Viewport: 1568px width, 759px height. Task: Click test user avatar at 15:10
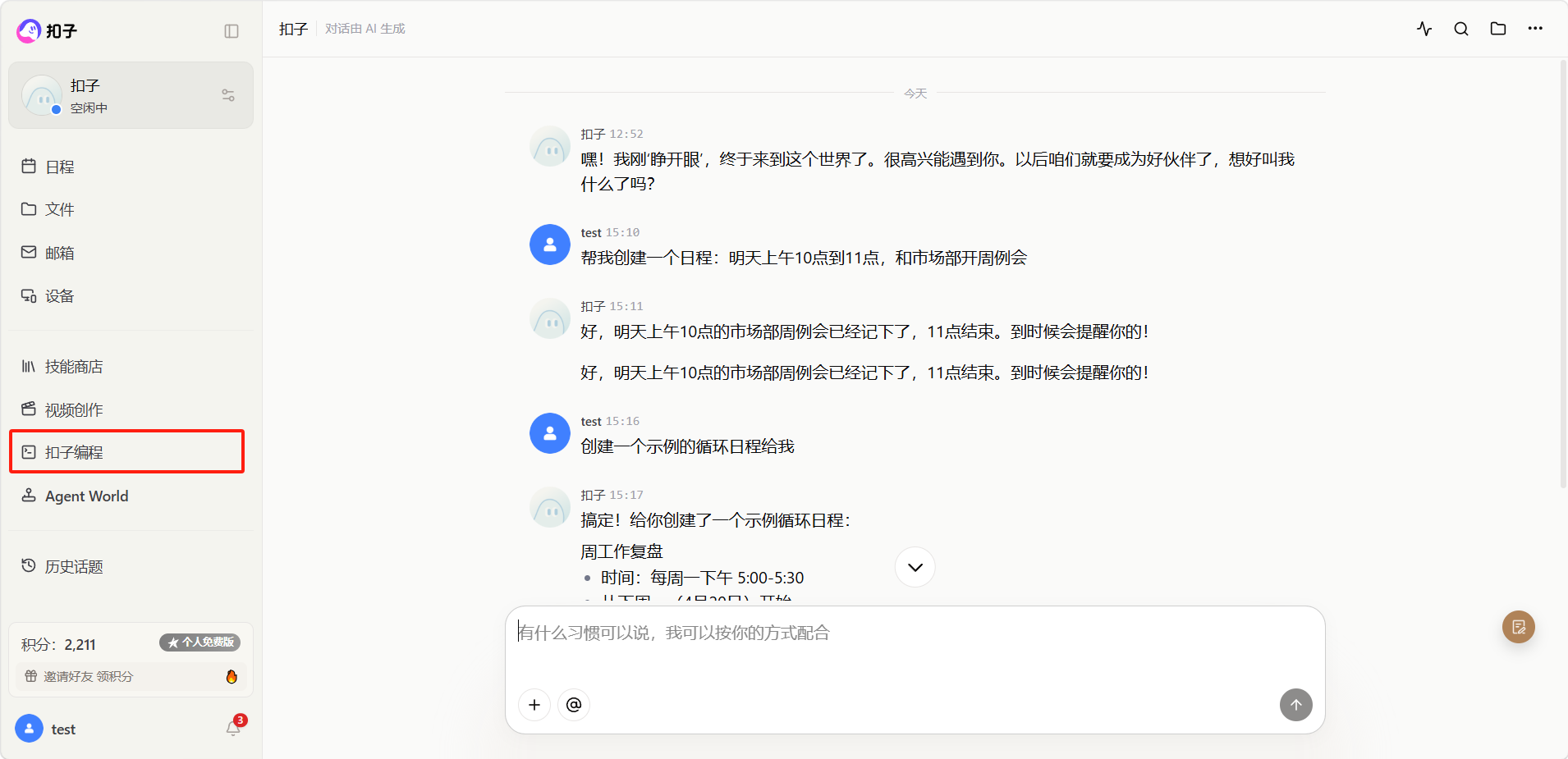[x=550, y=245]
